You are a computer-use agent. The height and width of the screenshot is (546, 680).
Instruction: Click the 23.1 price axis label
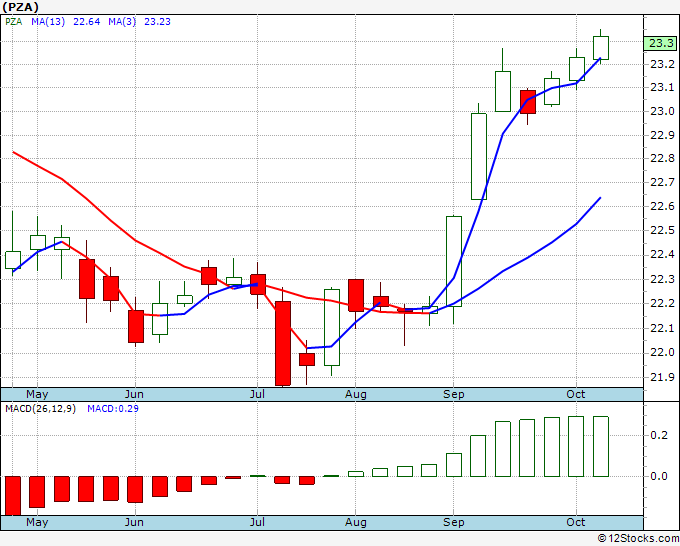click(662, 88)
